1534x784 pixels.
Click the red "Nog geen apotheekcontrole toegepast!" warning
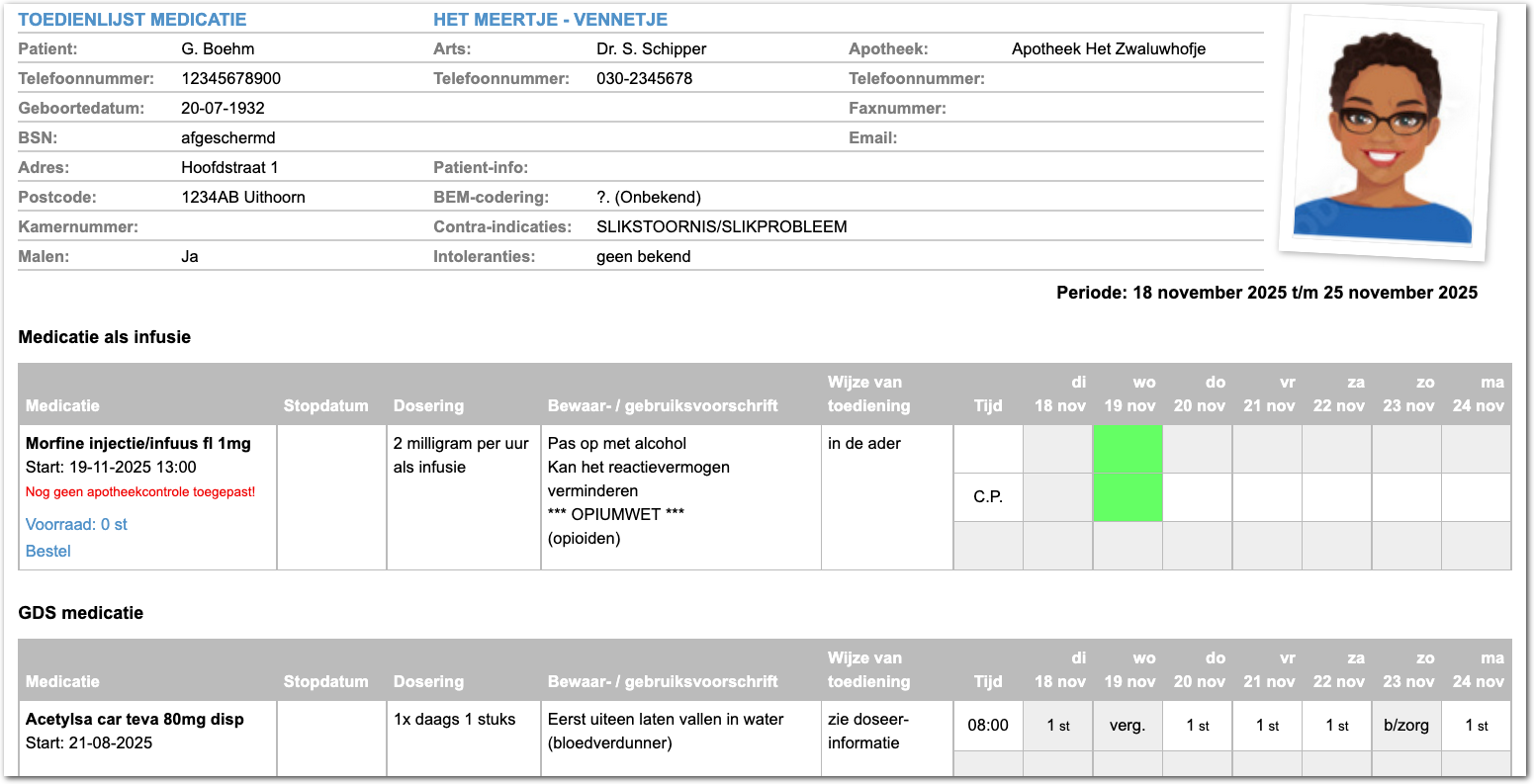tap(140, 491)
